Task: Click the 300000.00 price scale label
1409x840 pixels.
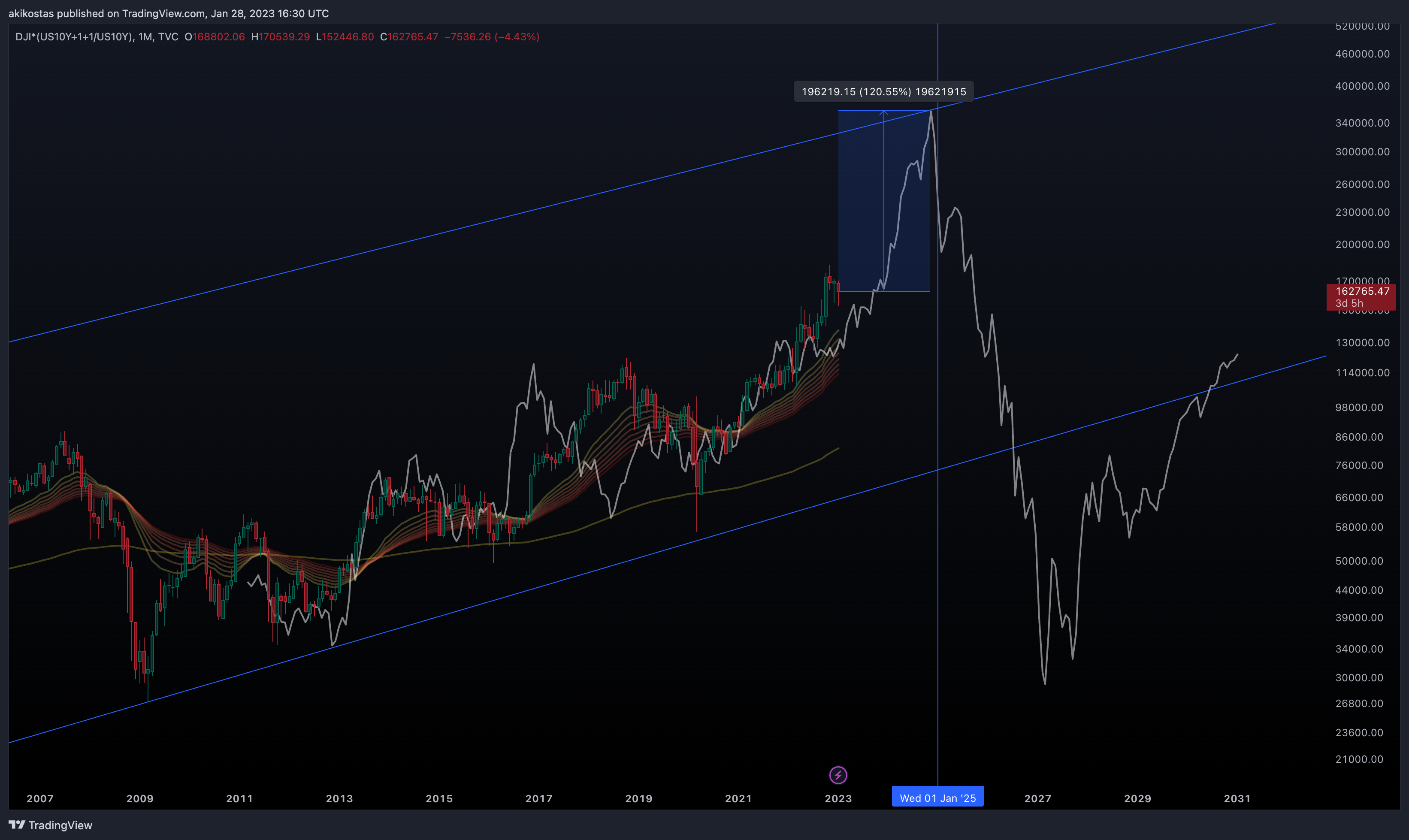Action: 1362,152
